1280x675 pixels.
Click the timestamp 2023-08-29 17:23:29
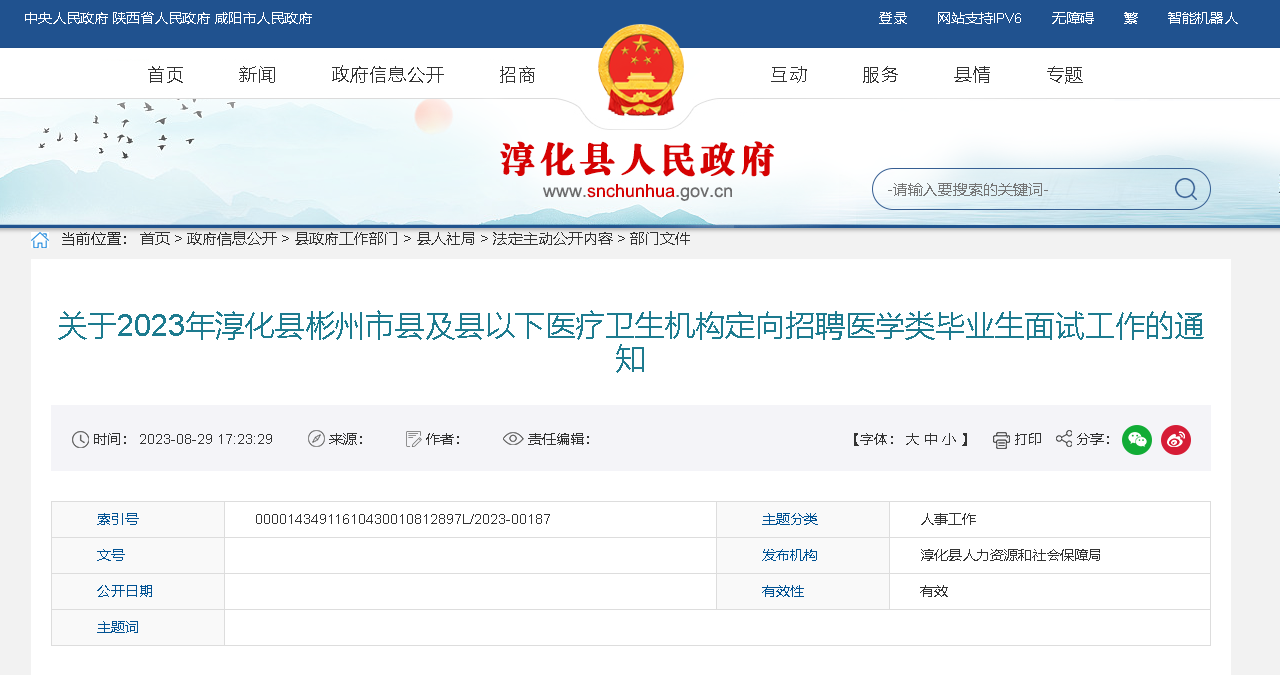click(206, 439)
